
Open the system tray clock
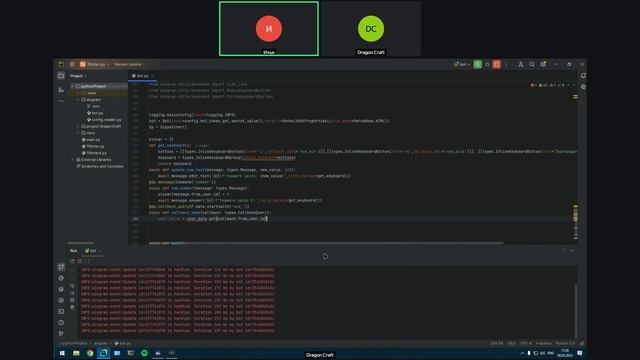click(x=565, y=353)
